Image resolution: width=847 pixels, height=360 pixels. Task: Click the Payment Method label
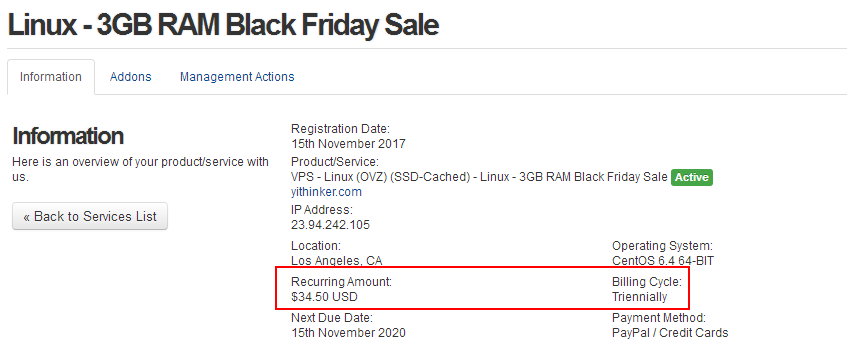659,317
